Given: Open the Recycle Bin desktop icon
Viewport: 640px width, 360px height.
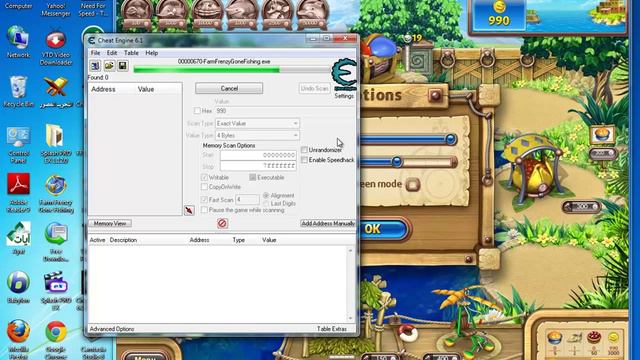Looking at the screenshot, I should (x=18, y=92).
